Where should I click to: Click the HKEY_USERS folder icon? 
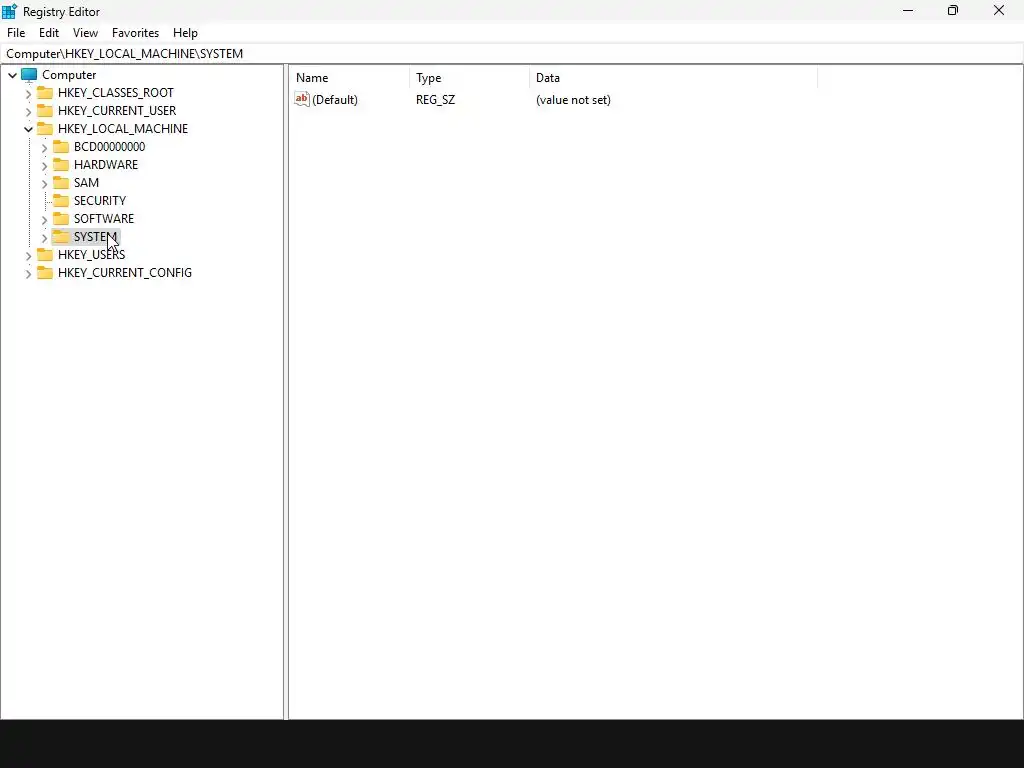click(45, 255)
